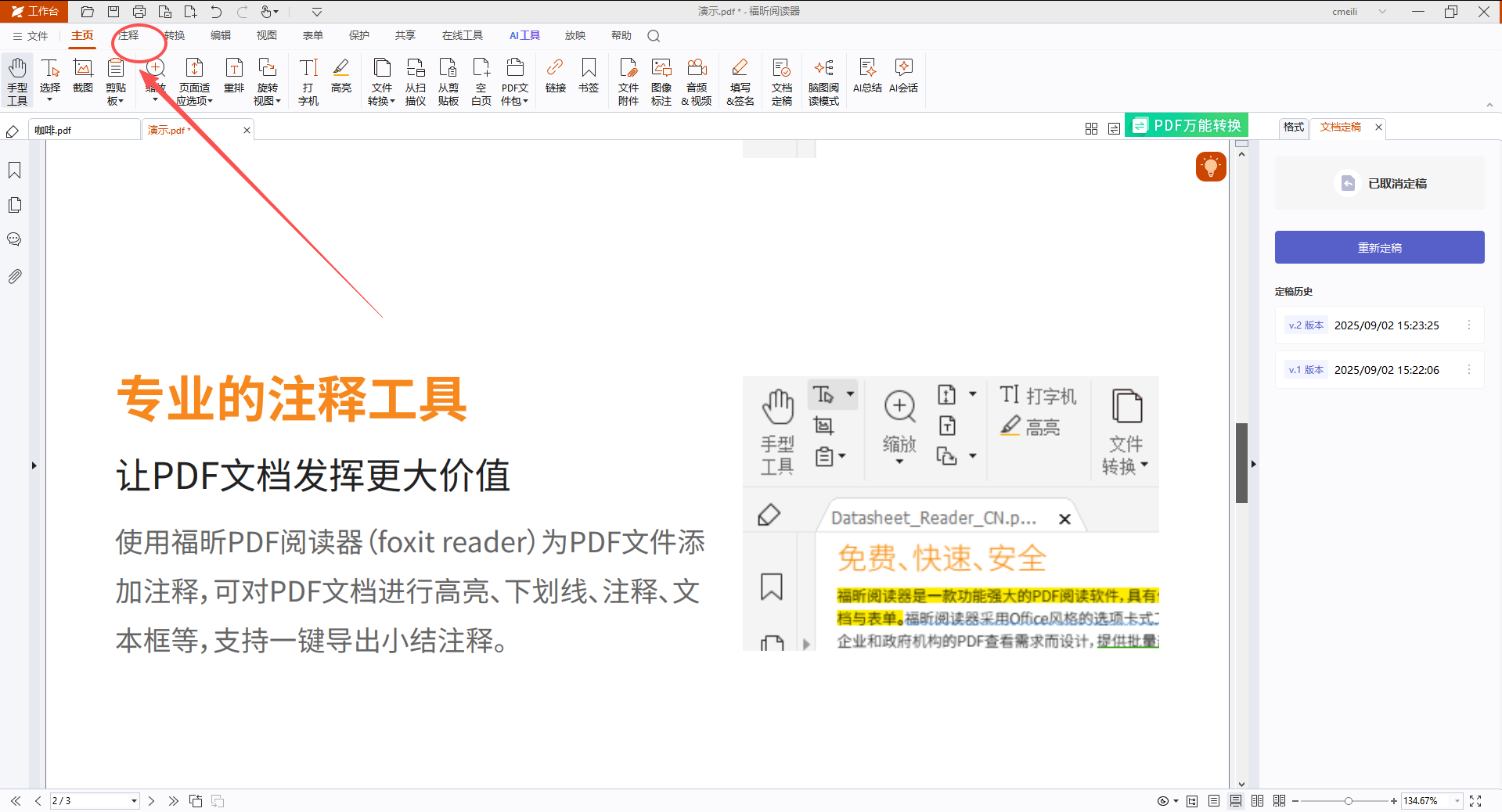This screenshot has height=812, width=1502.
Task: Activate the Select tool (选择) icon
Action: point(50,69)
